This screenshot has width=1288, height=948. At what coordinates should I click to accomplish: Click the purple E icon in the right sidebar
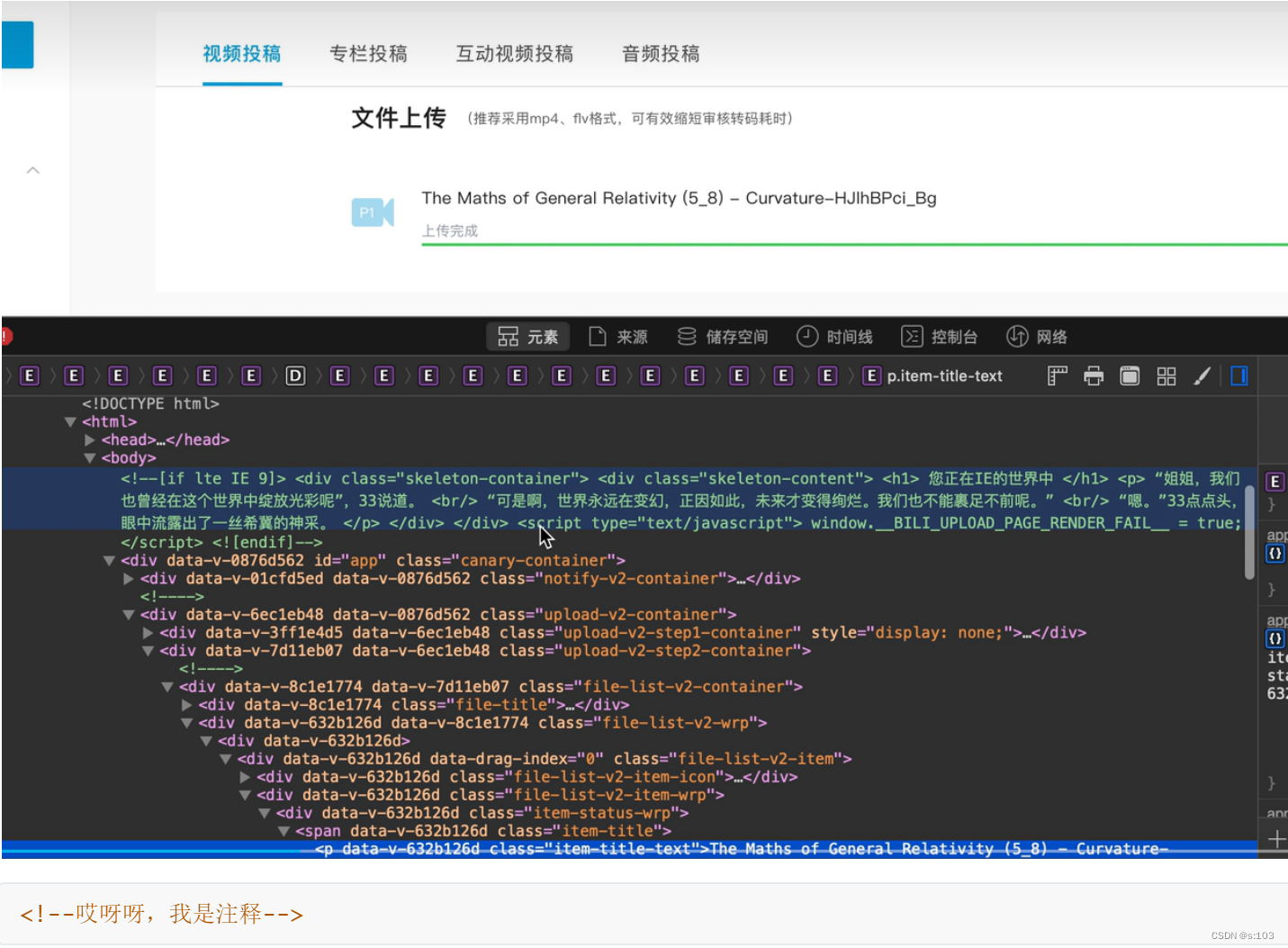click(x=1274, y=482)
